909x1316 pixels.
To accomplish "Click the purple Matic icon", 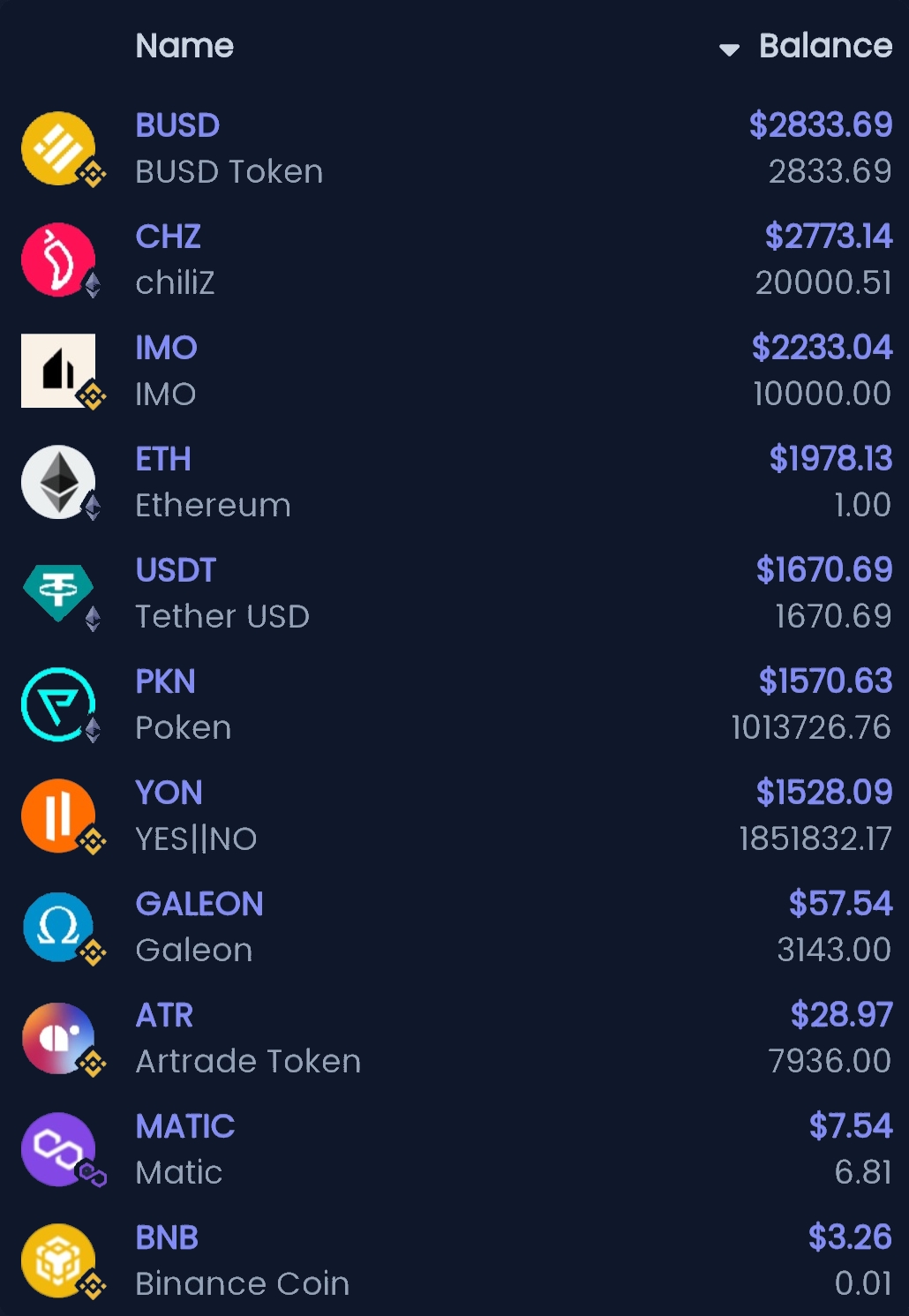I will pyautogui.click(x=58, y=1149).
